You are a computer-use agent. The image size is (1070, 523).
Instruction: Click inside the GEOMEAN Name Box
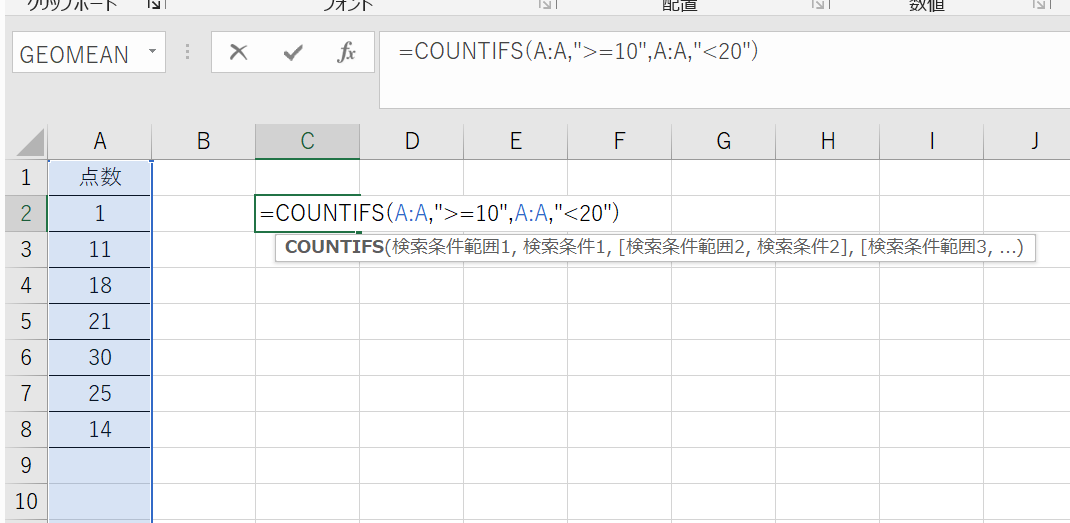[75, 54]
